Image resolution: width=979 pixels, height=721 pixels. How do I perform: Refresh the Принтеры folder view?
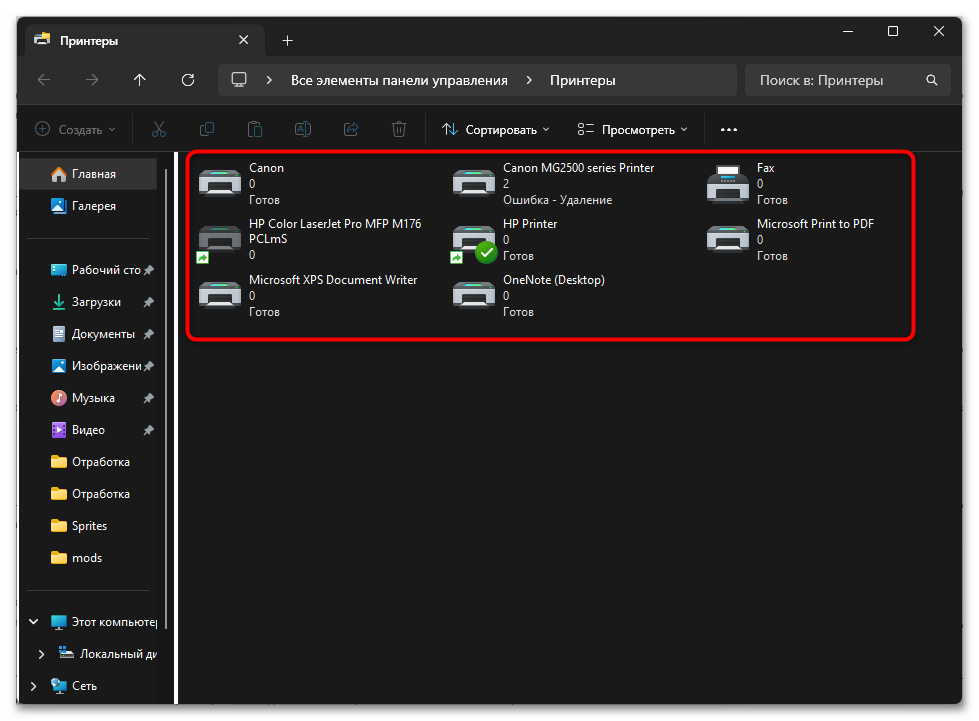(x=188, y=80)
